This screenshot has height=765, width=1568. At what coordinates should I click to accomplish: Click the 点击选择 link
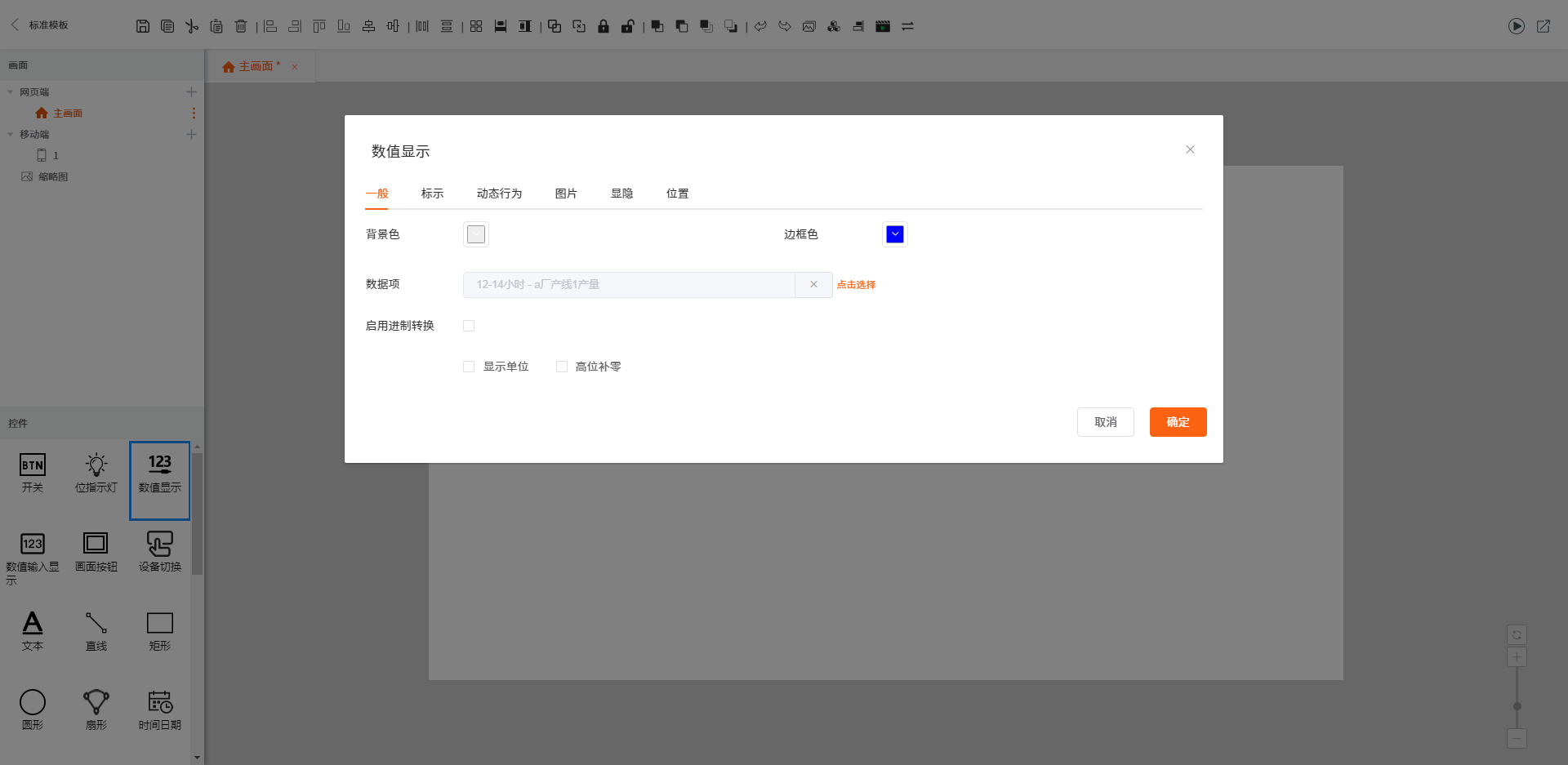point(856,285)
